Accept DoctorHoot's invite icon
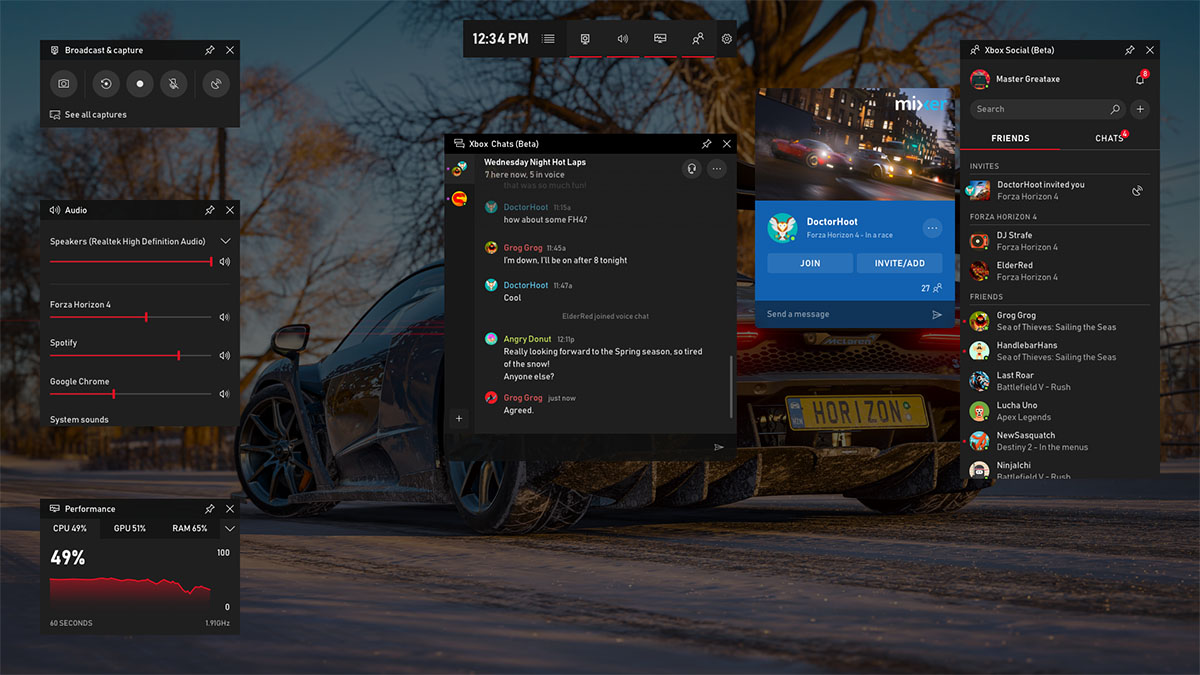 point(1138,190)
